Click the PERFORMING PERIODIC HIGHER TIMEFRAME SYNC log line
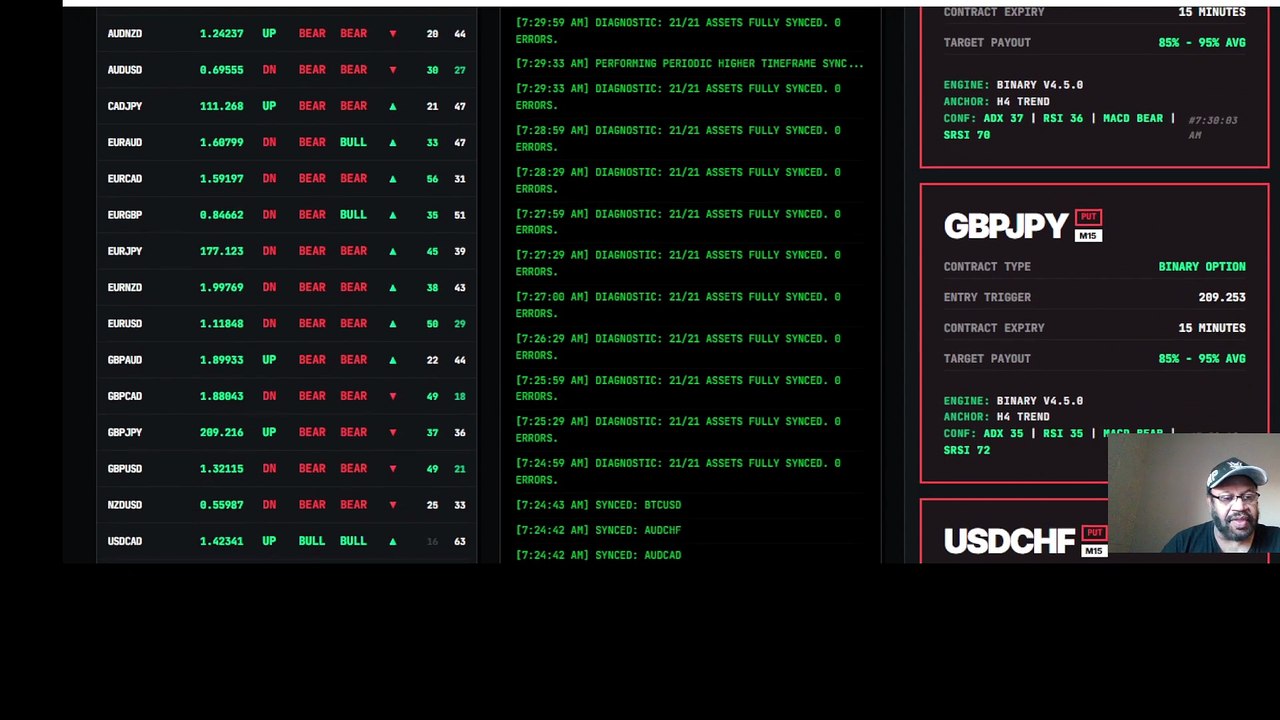The width and height of the screenshot is (1280, 720). pos(689,64)
